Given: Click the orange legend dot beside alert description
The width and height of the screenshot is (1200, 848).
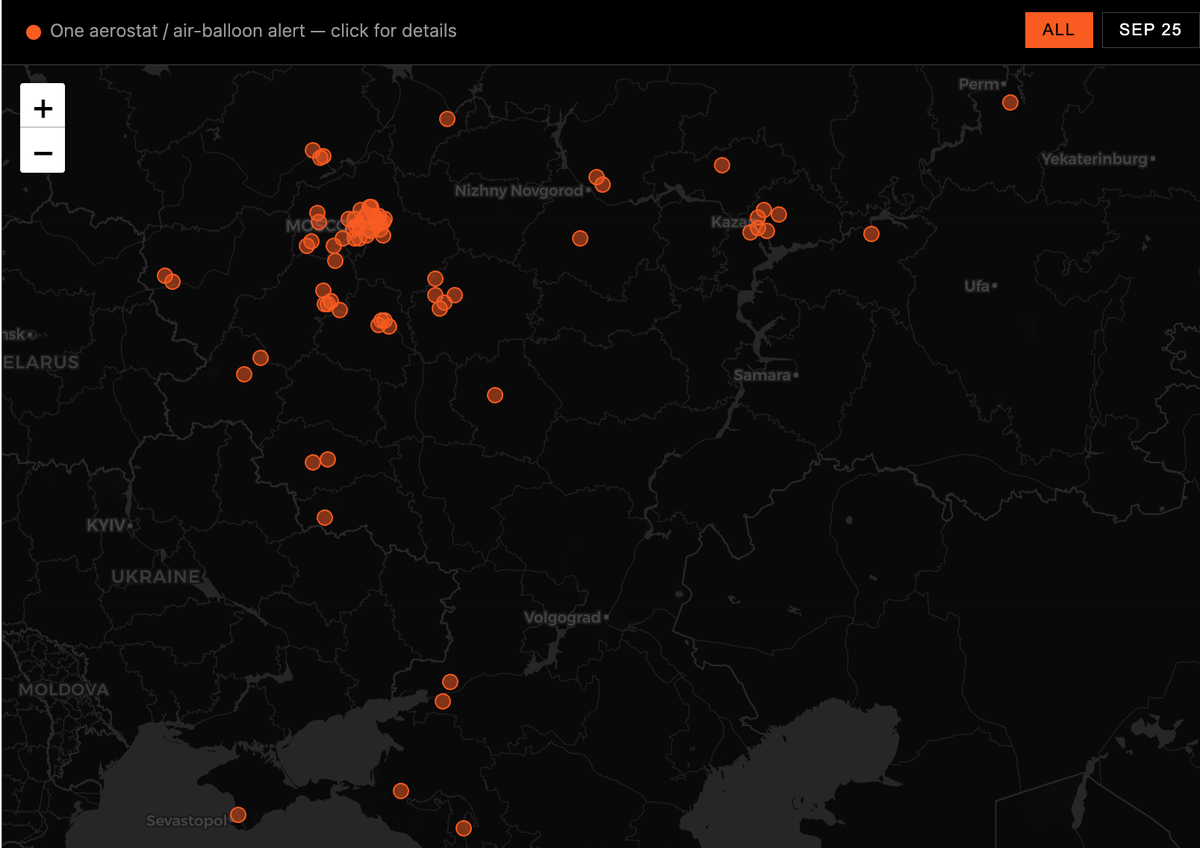Looking at the screenshot, I should click(x=33, y=32).
